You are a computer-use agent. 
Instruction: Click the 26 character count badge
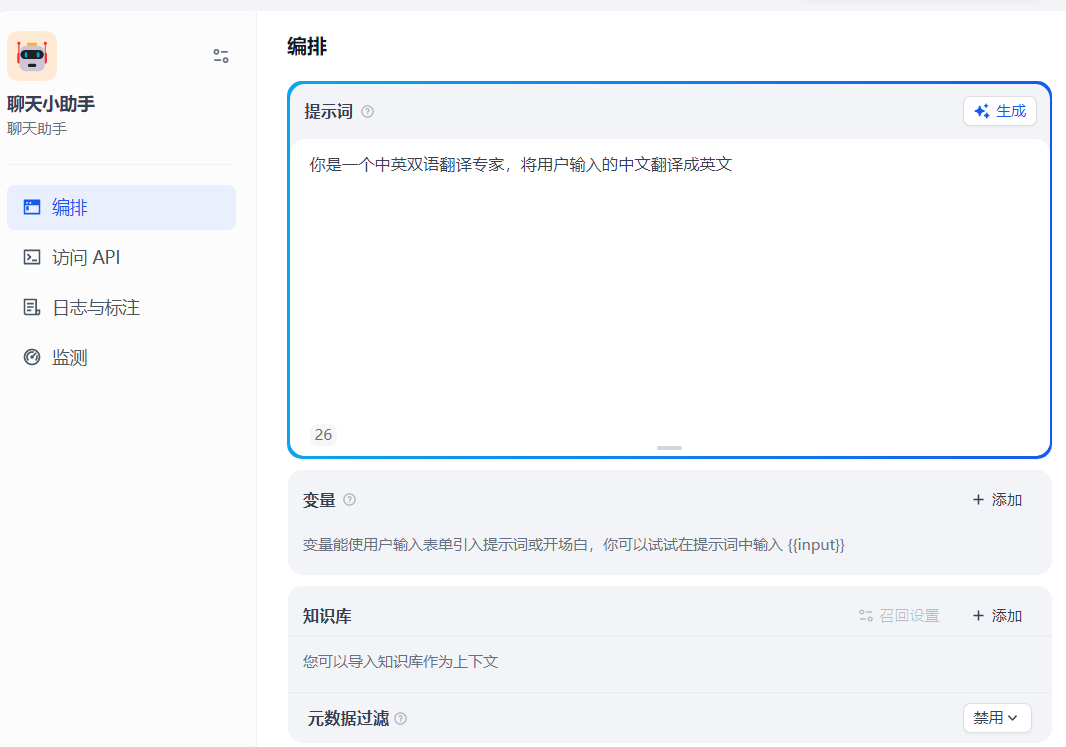pos(323,434)
